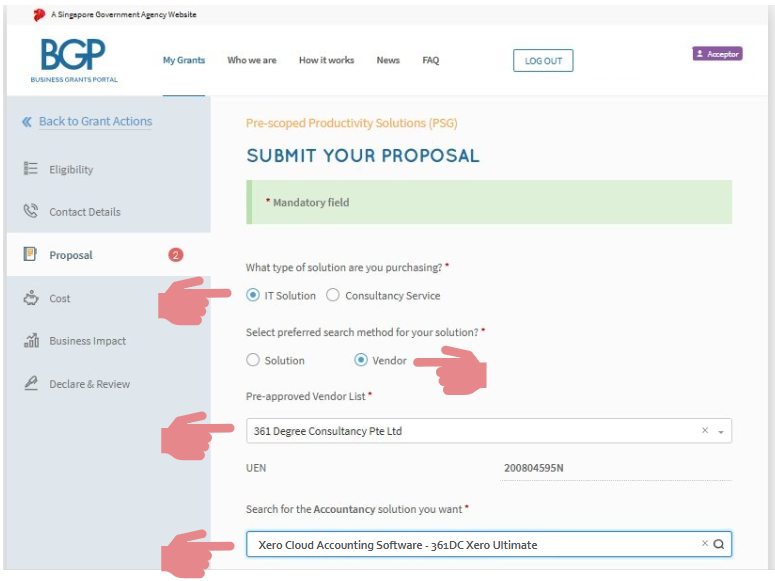Screen dimensions: 775x581
Task: Click the Declare & Review pen icon
Action: pyautogui.click(x=31, y=383)
